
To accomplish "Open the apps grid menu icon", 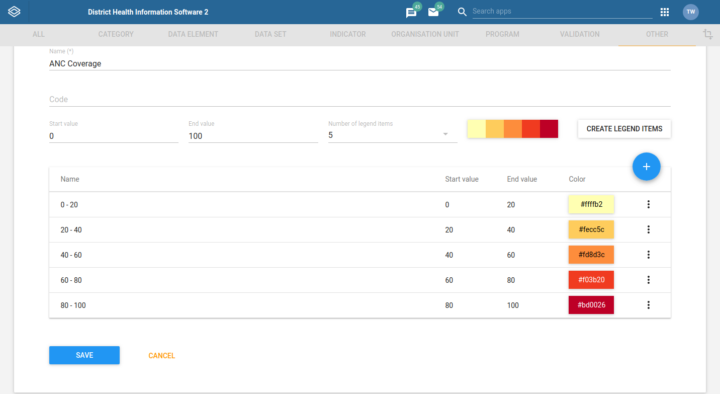I will point(664,12).
